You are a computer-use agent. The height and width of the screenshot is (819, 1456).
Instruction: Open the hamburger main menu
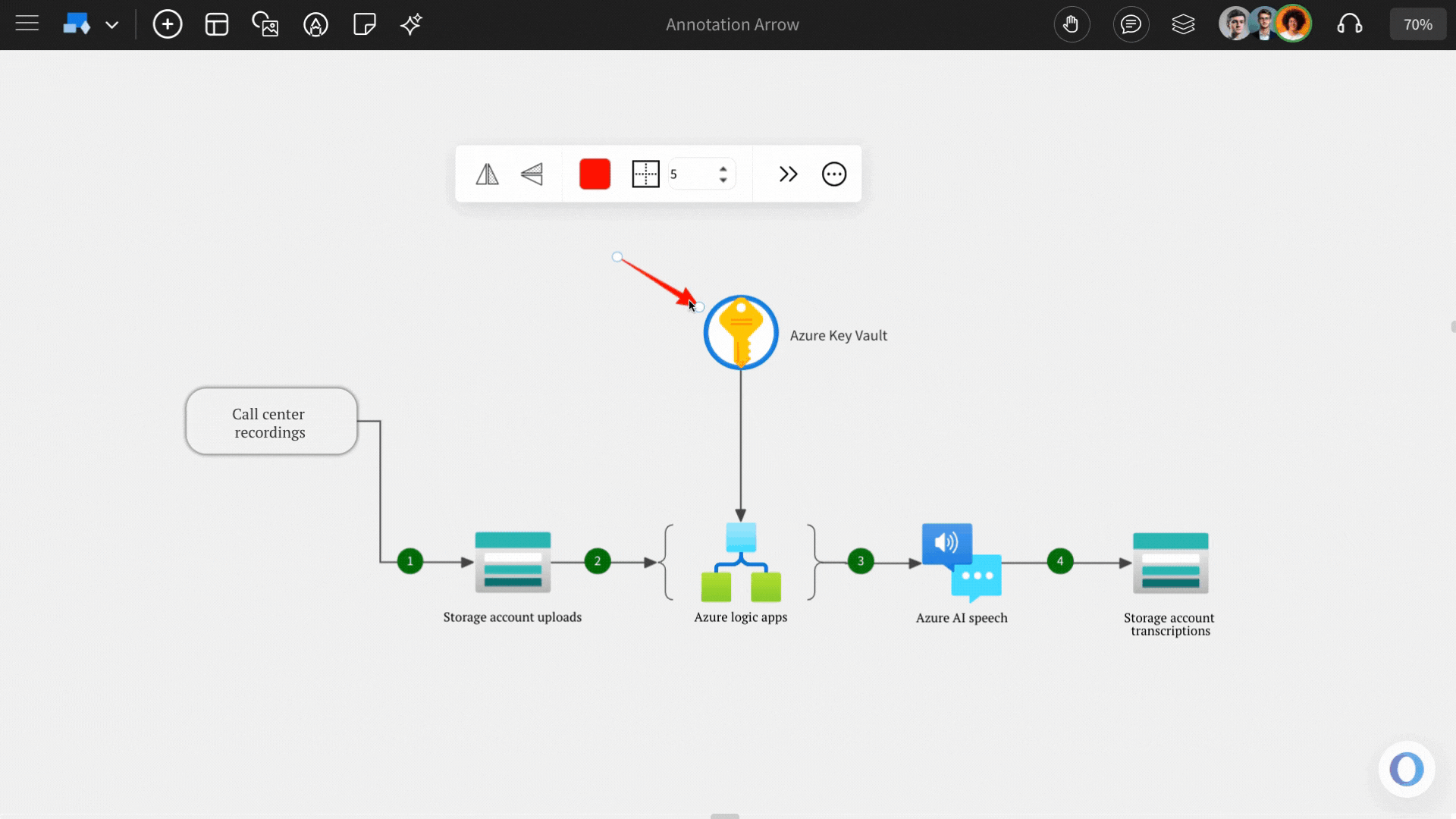click(x=27, y=23)
